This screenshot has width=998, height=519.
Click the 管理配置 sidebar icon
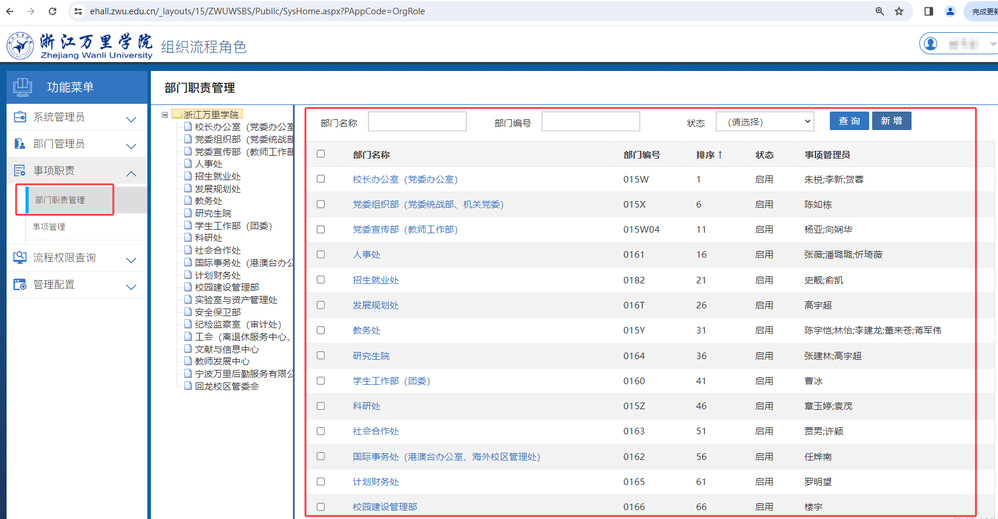pos(20,285)
